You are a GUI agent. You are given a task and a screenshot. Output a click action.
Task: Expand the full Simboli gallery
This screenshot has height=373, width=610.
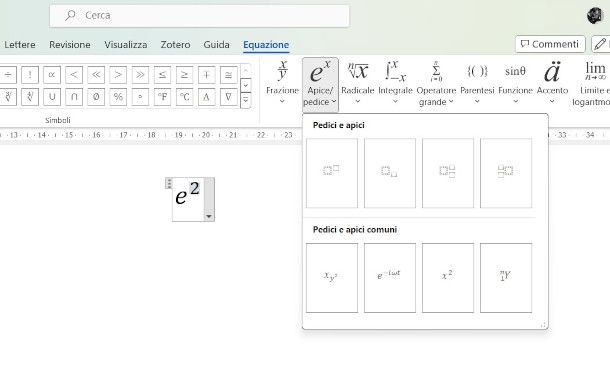point(246,100)
